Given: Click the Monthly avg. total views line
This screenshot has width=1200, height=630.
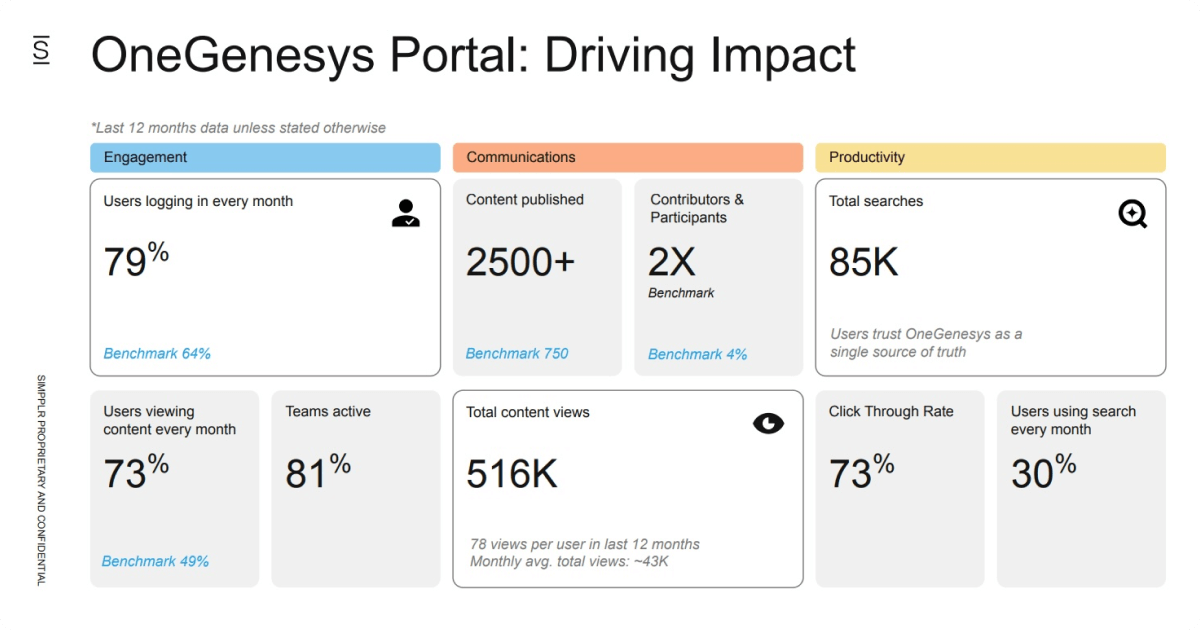Looking at the screenshot, I should click(569, 561).
